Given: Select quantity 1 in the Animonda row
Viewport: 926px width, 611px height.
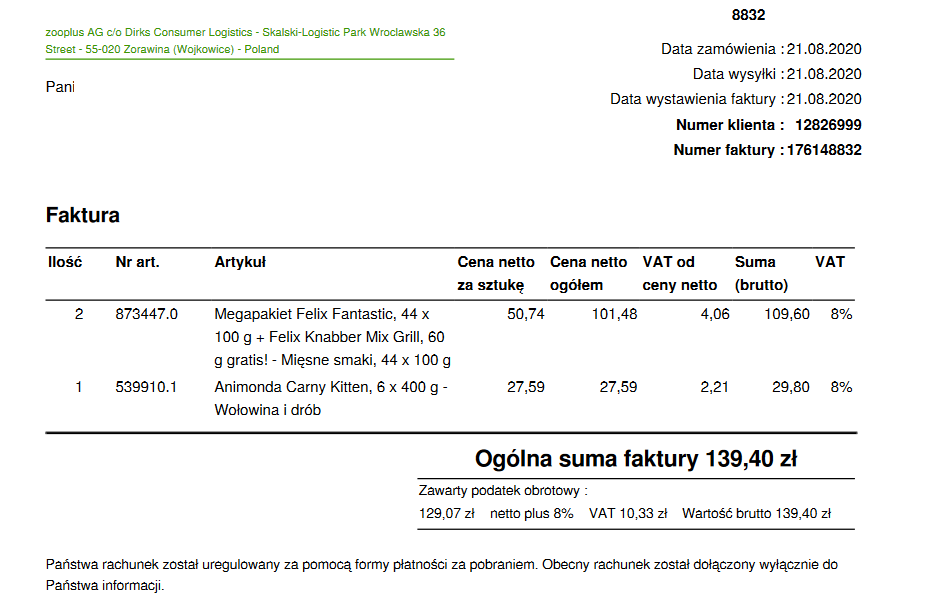Looking at the screenshot, I should 79,387.
